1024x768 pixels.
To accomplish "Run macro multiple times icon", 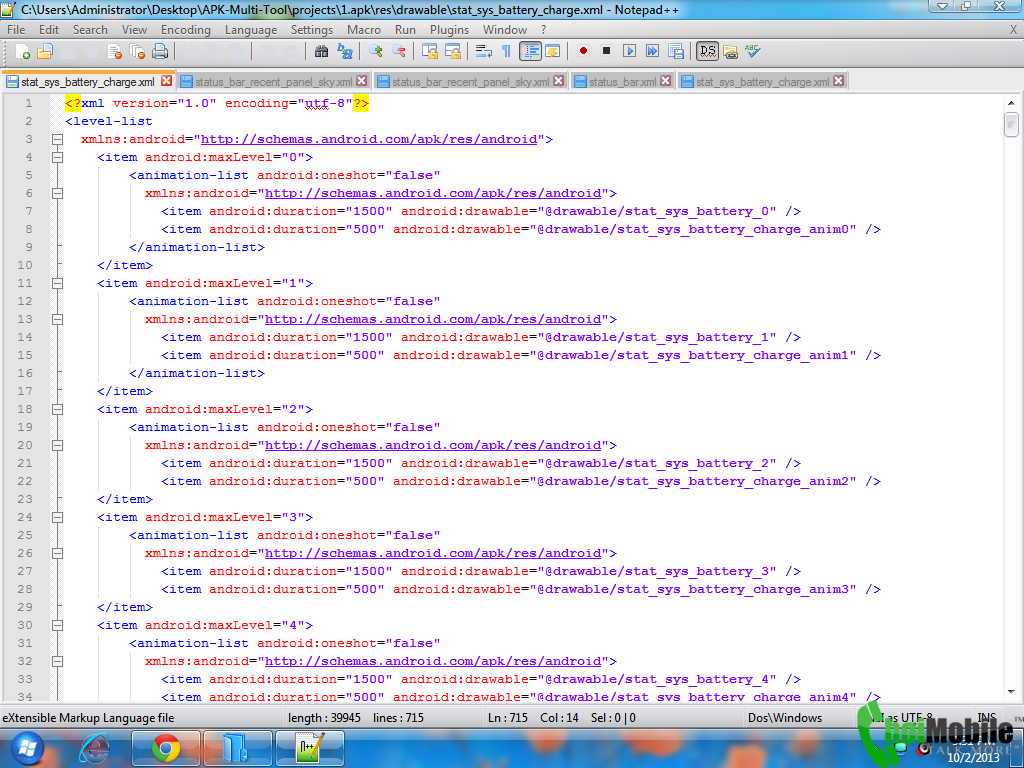I will coord(652,51).
